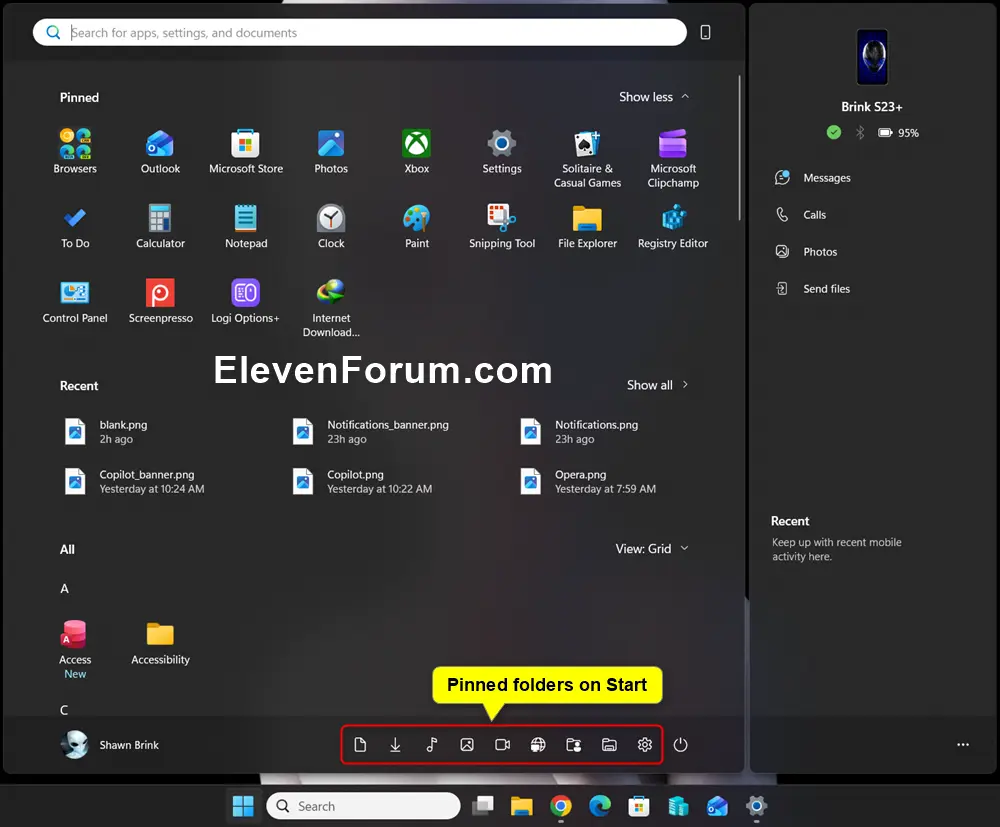The height and width of the screenshot is (827, 1000).
Task: Open the Music folder icon beside the power button
Action: tap(431, 745)
